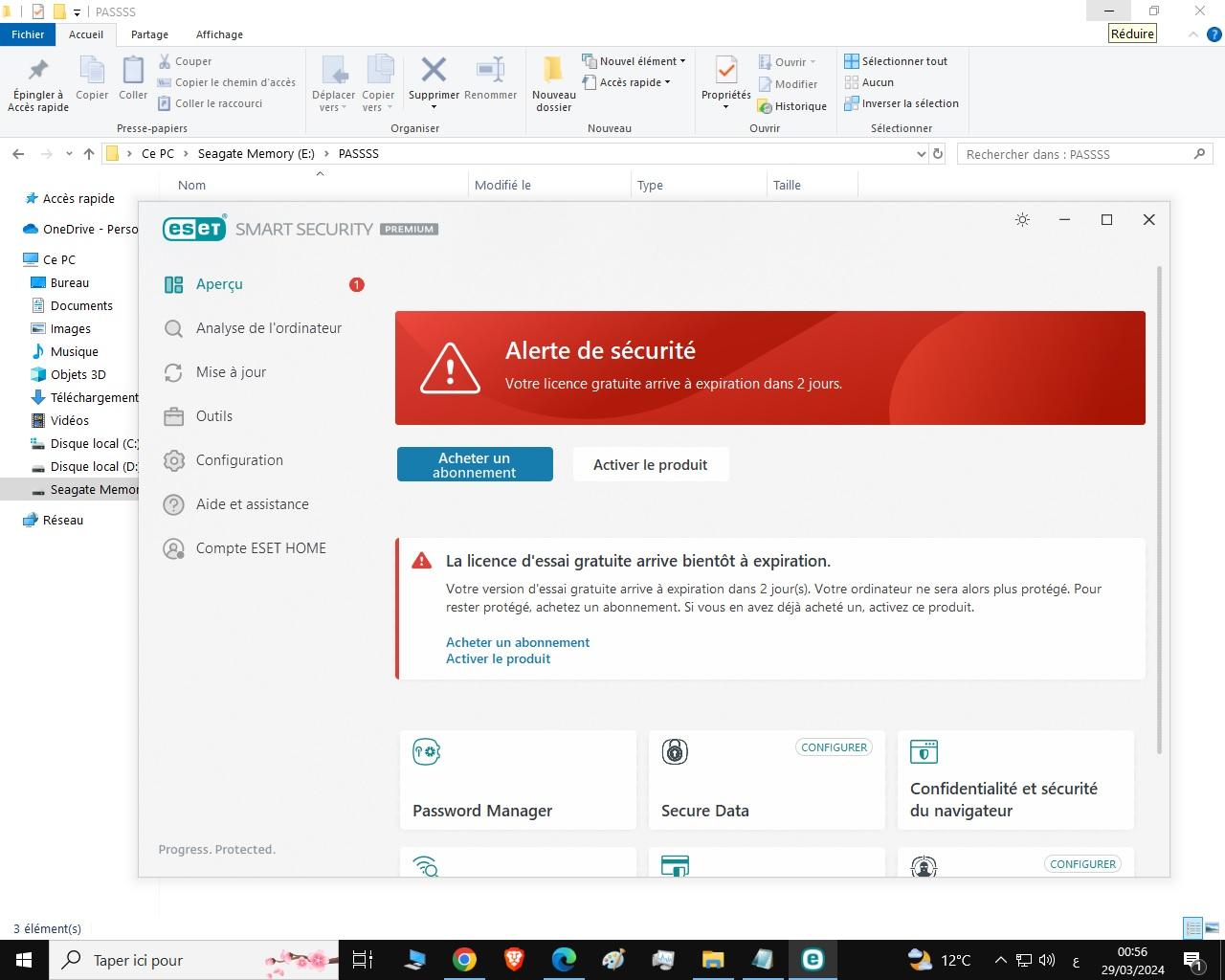Click Nouveau dossier in Explorer ribbon

(553, 84)
